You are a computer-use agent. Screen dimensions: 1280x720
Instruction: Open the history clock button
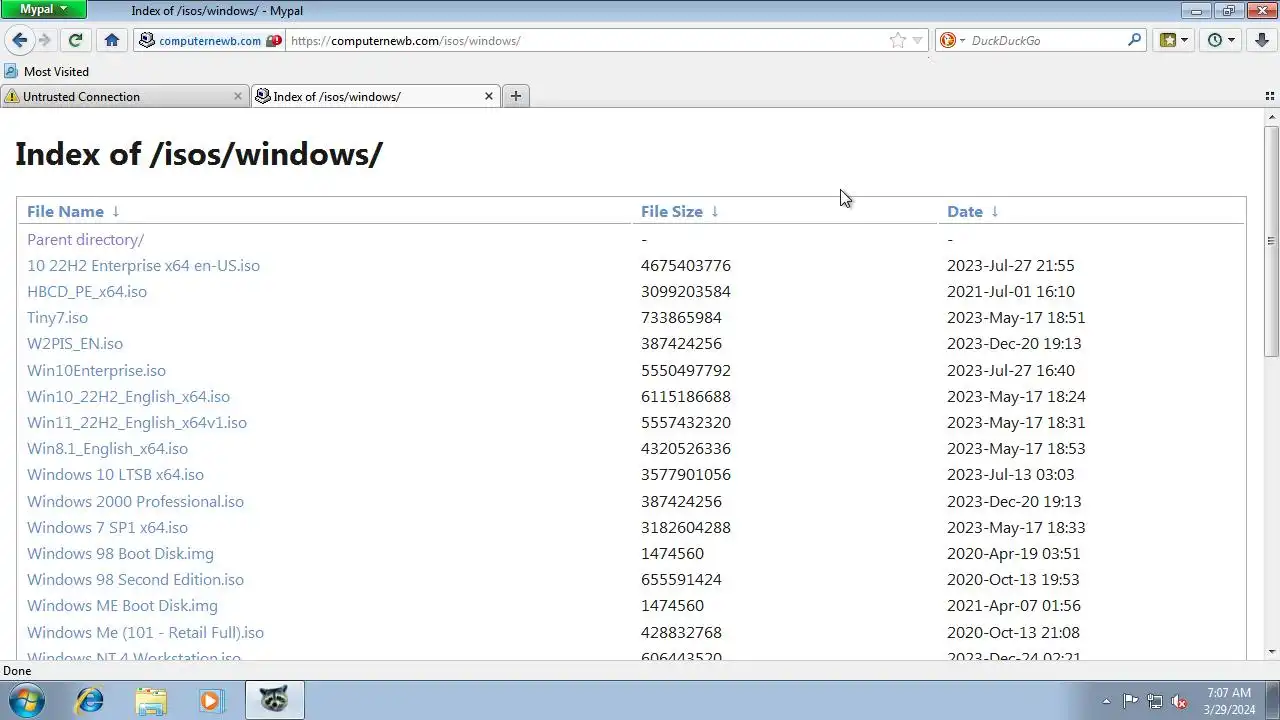pos(1214,40)
